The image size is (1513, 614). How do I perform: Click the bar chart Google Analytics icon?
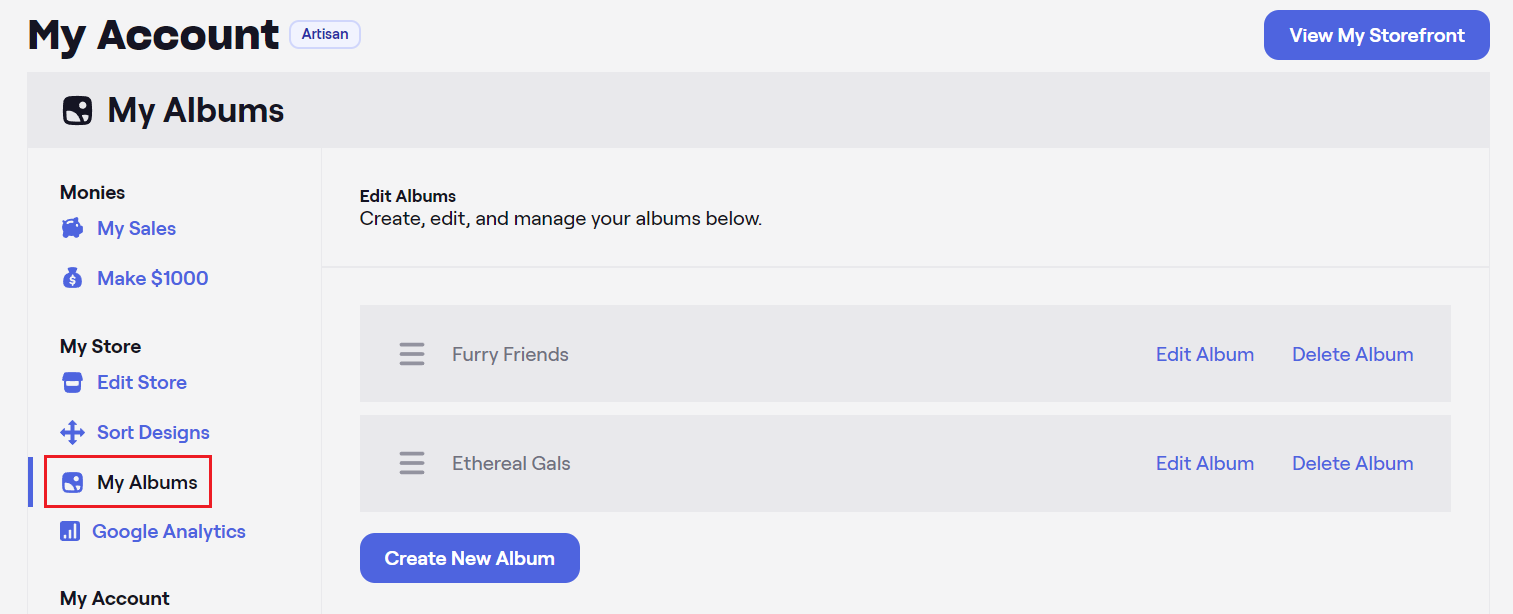coord(70,531)
